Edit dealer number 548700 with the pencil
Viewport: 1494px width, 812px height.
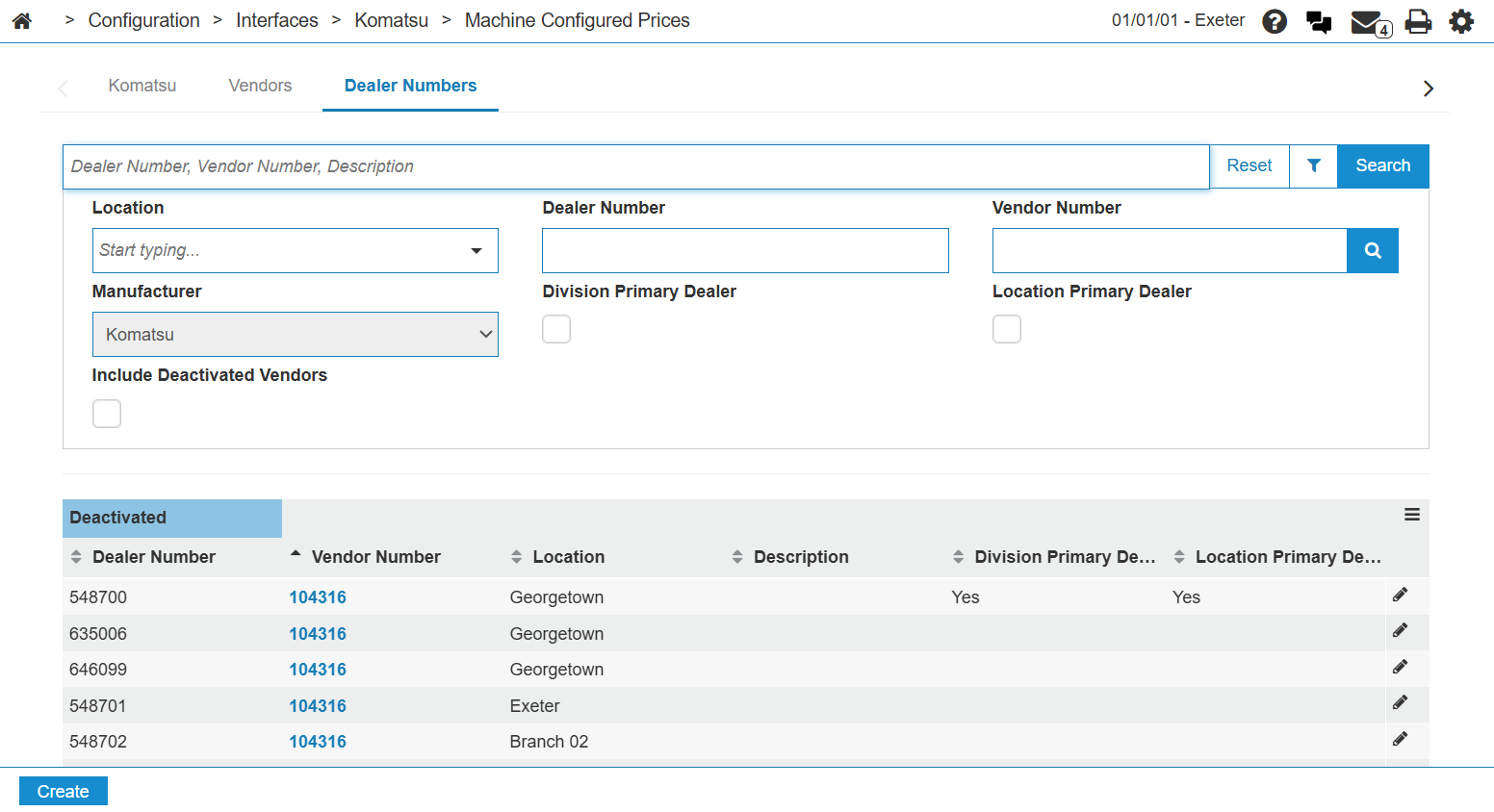pyautogui.click(x=1400, y=595)
